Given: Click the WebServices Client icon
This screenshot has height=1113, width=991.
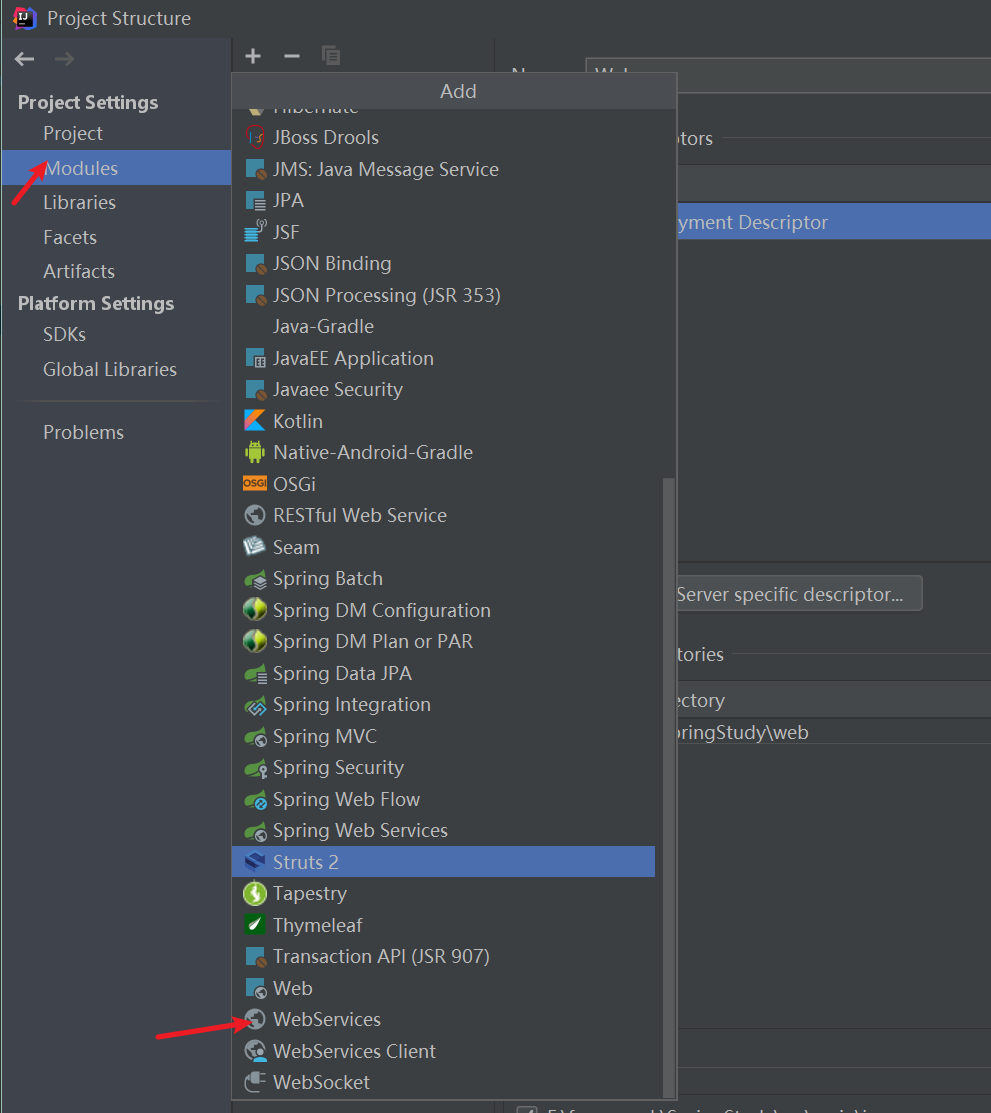Looking at the screenshot, I should coord(255,1051).
